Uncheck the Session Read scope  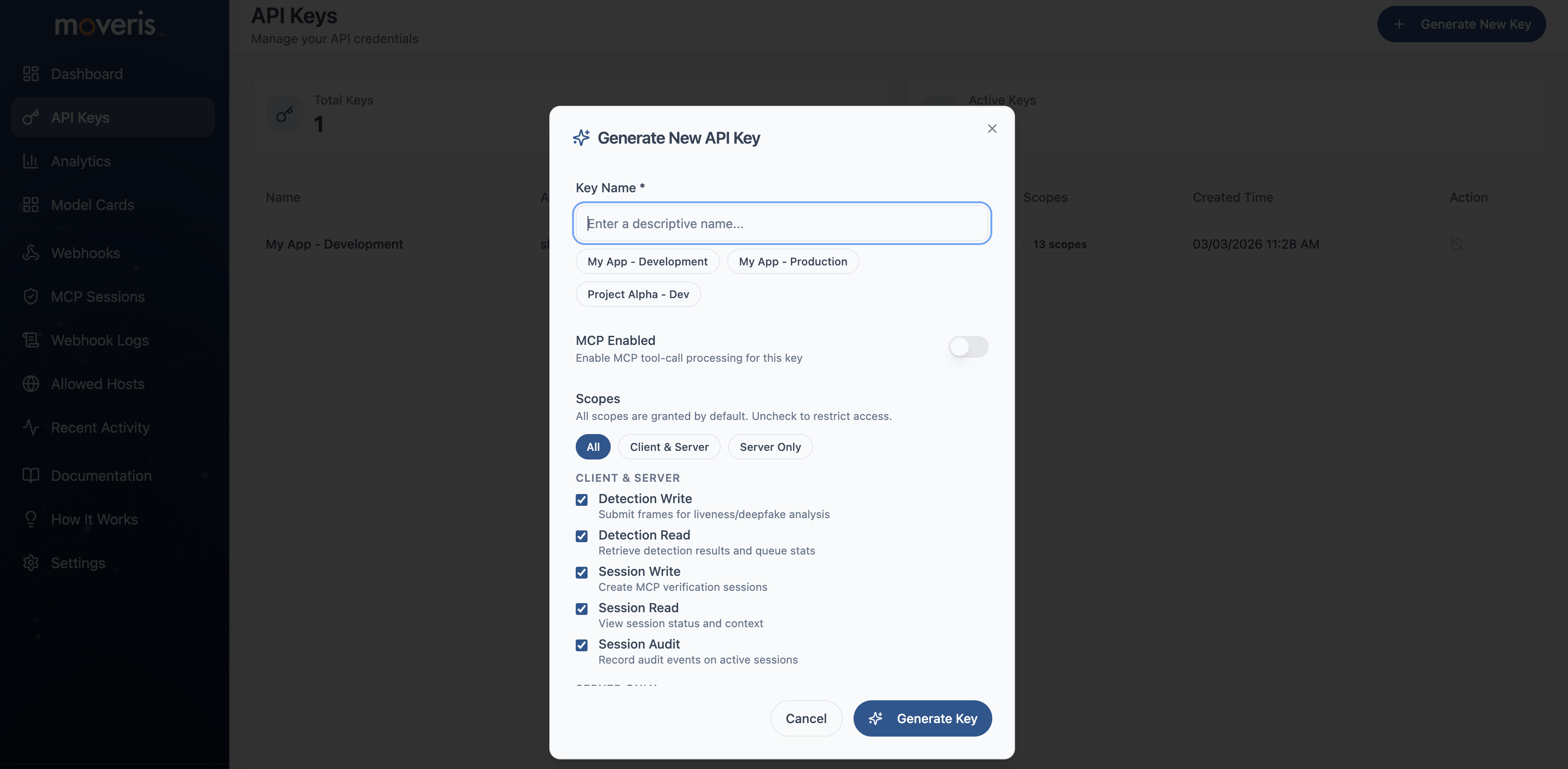coord(582,609)
